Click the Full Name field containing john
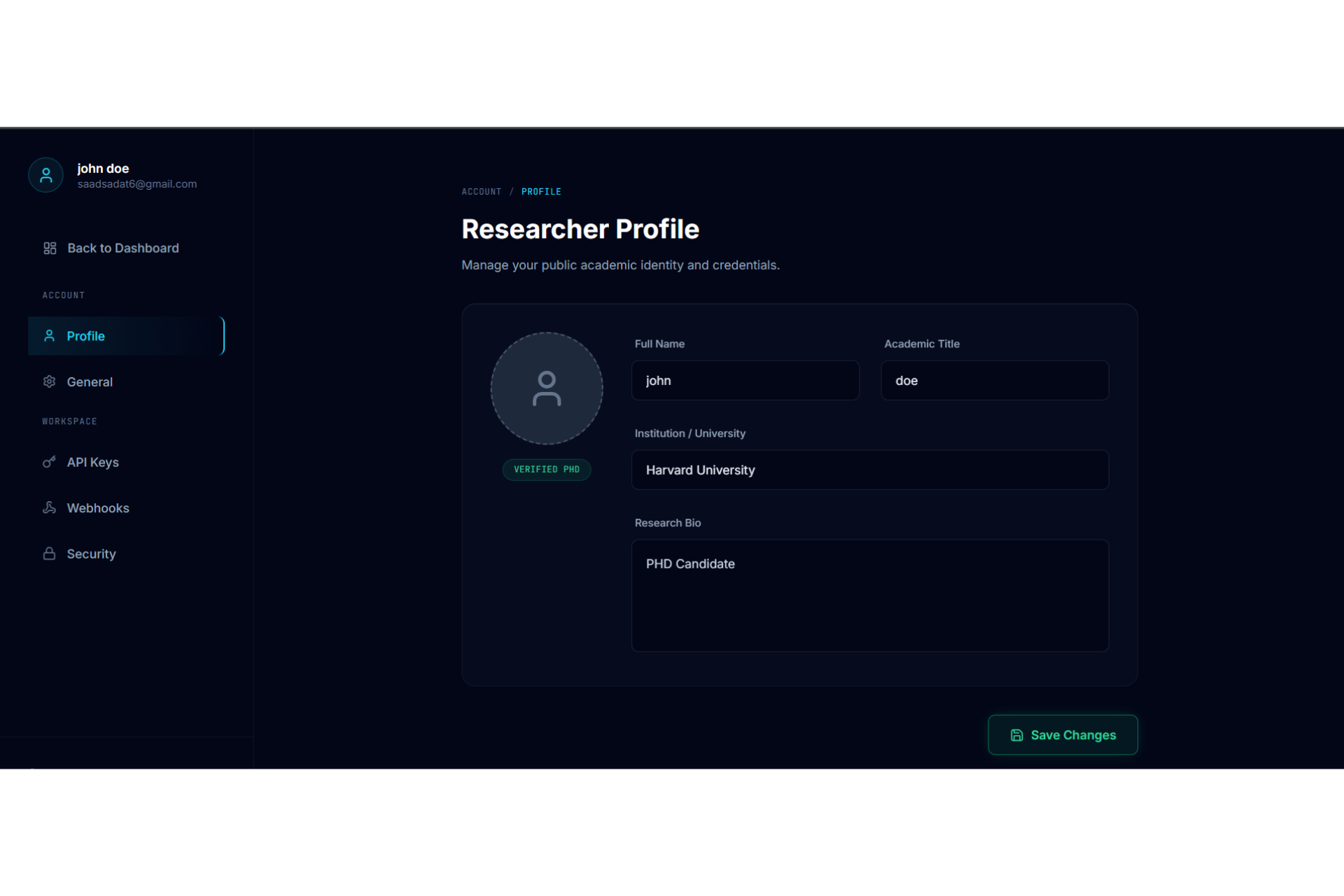Viewport: 1344px width, 896px height. pyautogui.click(x=745, y=381)
